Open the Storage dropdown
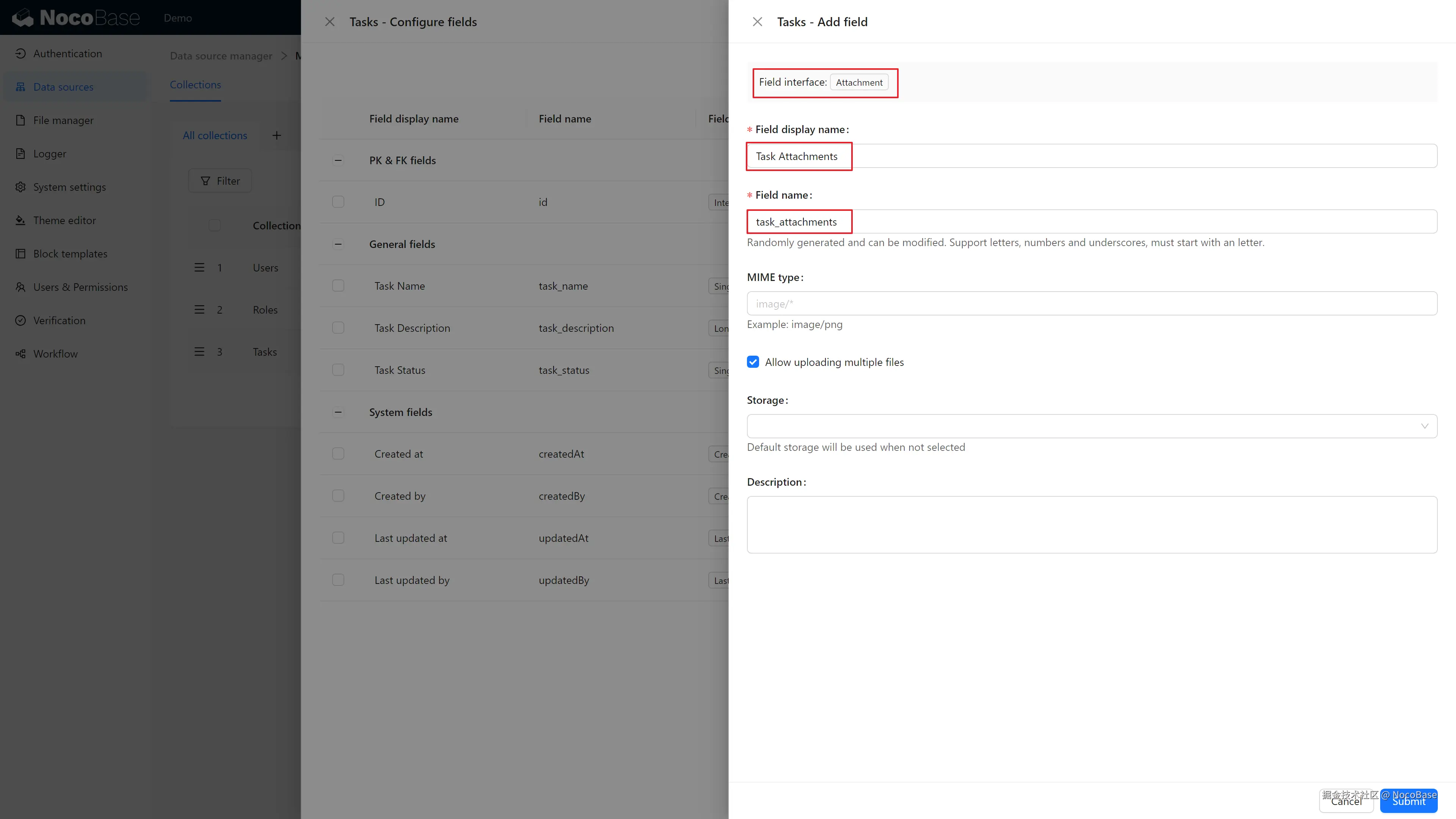 click(1092, 426)
